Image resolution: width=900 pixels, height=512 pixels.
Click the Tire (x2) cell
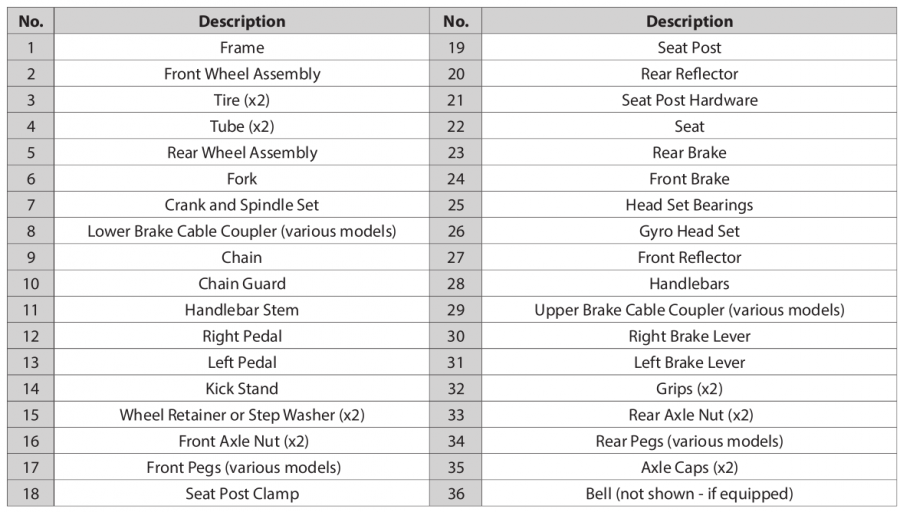point(242,100)
